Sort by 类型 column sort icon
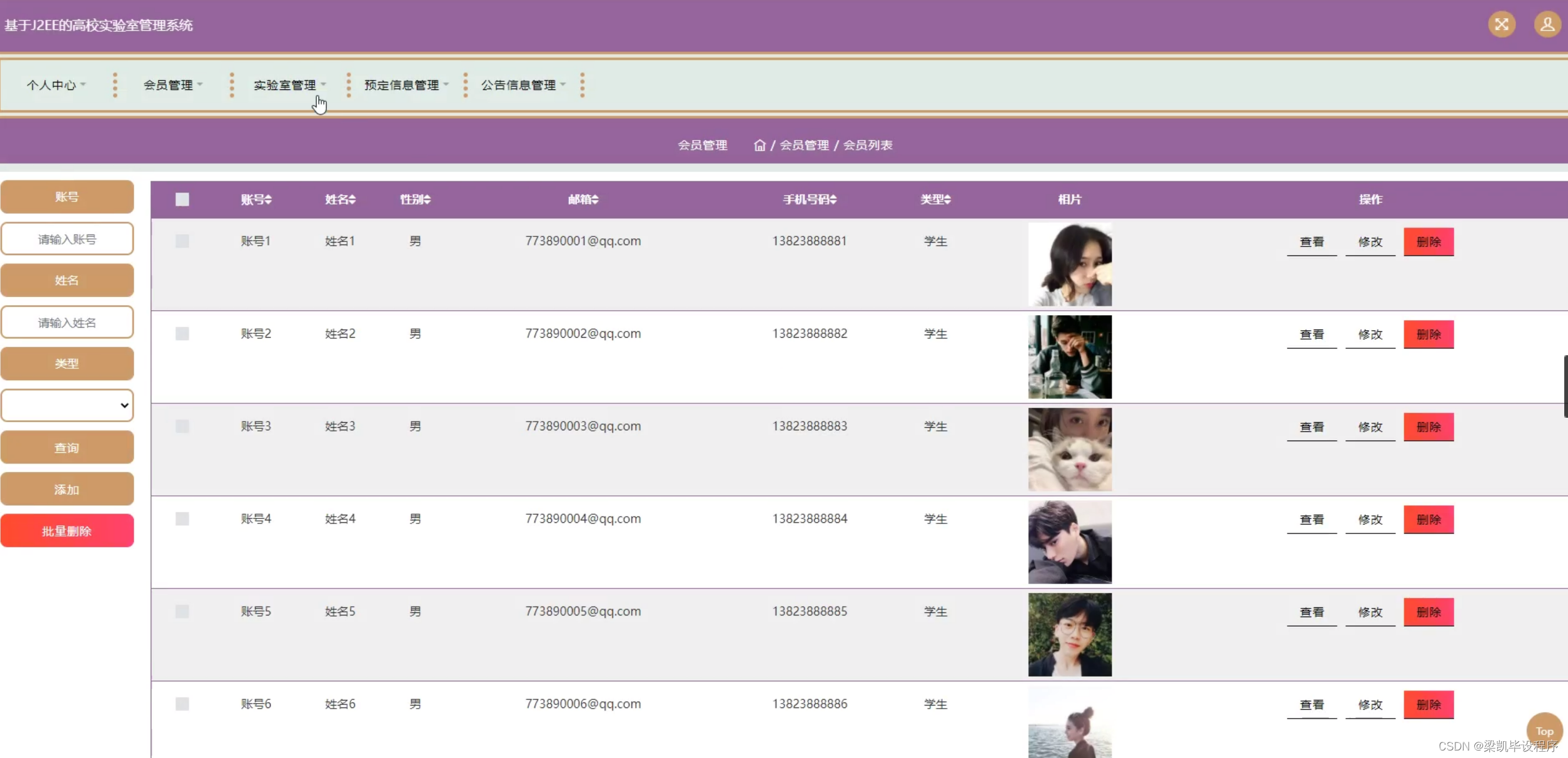The width and height of the screenshot is (1568, 758). (x=948, y=200)
